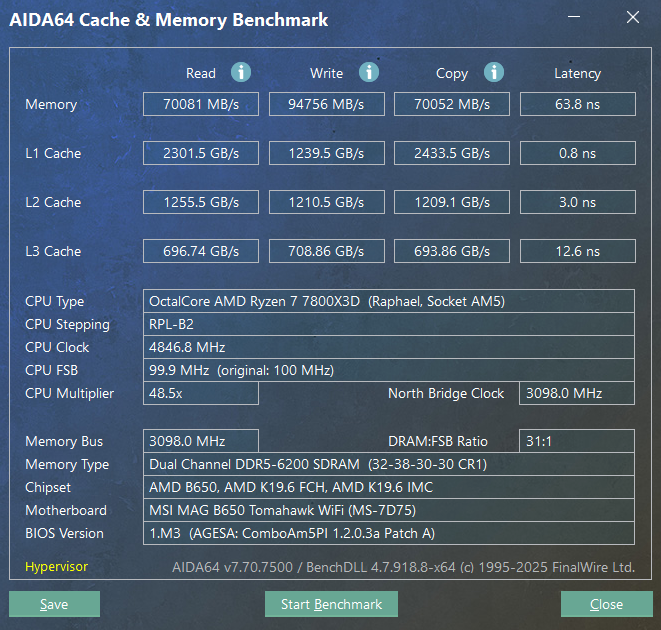The height and width of the screenshot is (630, 661).
Task: Click BIOS Version field 1.M3
Action: [x=389, y=533]
